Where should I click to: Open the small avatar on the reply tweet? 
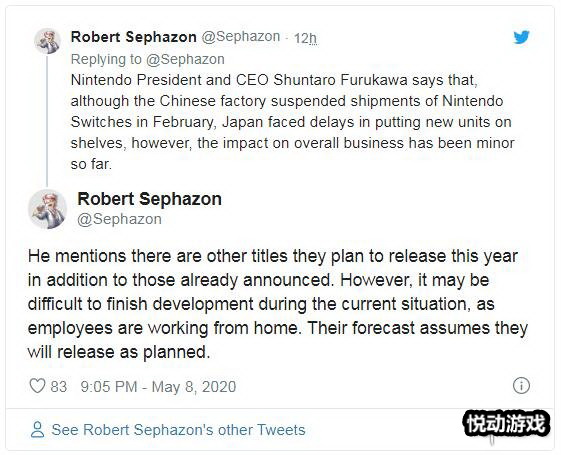pos(47,41)
